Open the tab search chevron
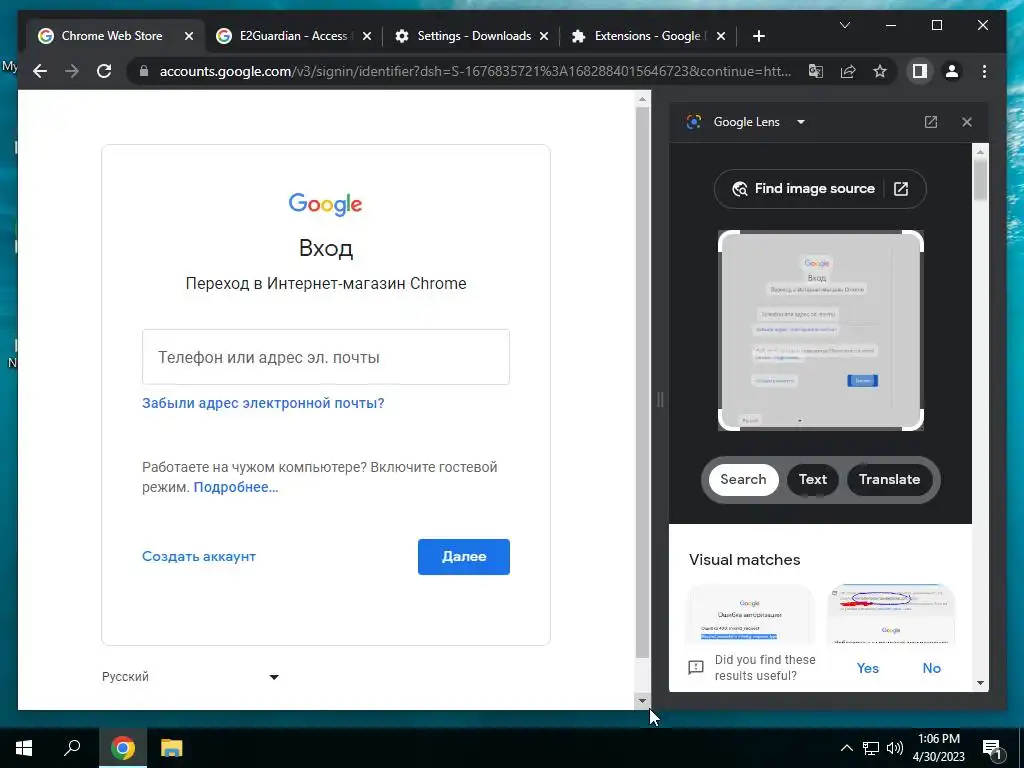 (844, 25)
